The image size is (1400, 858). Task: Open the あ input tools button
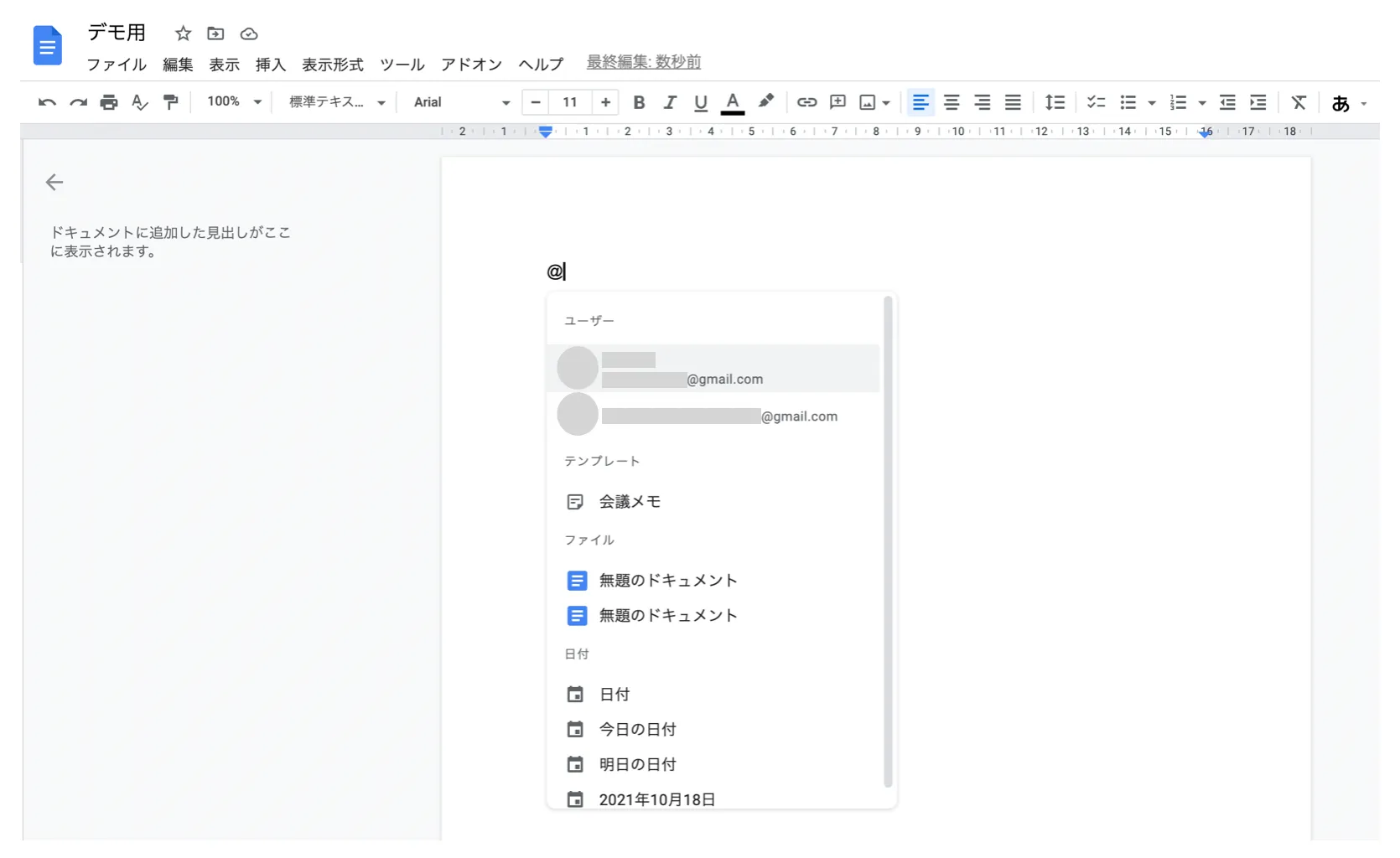pos(1340,103)
